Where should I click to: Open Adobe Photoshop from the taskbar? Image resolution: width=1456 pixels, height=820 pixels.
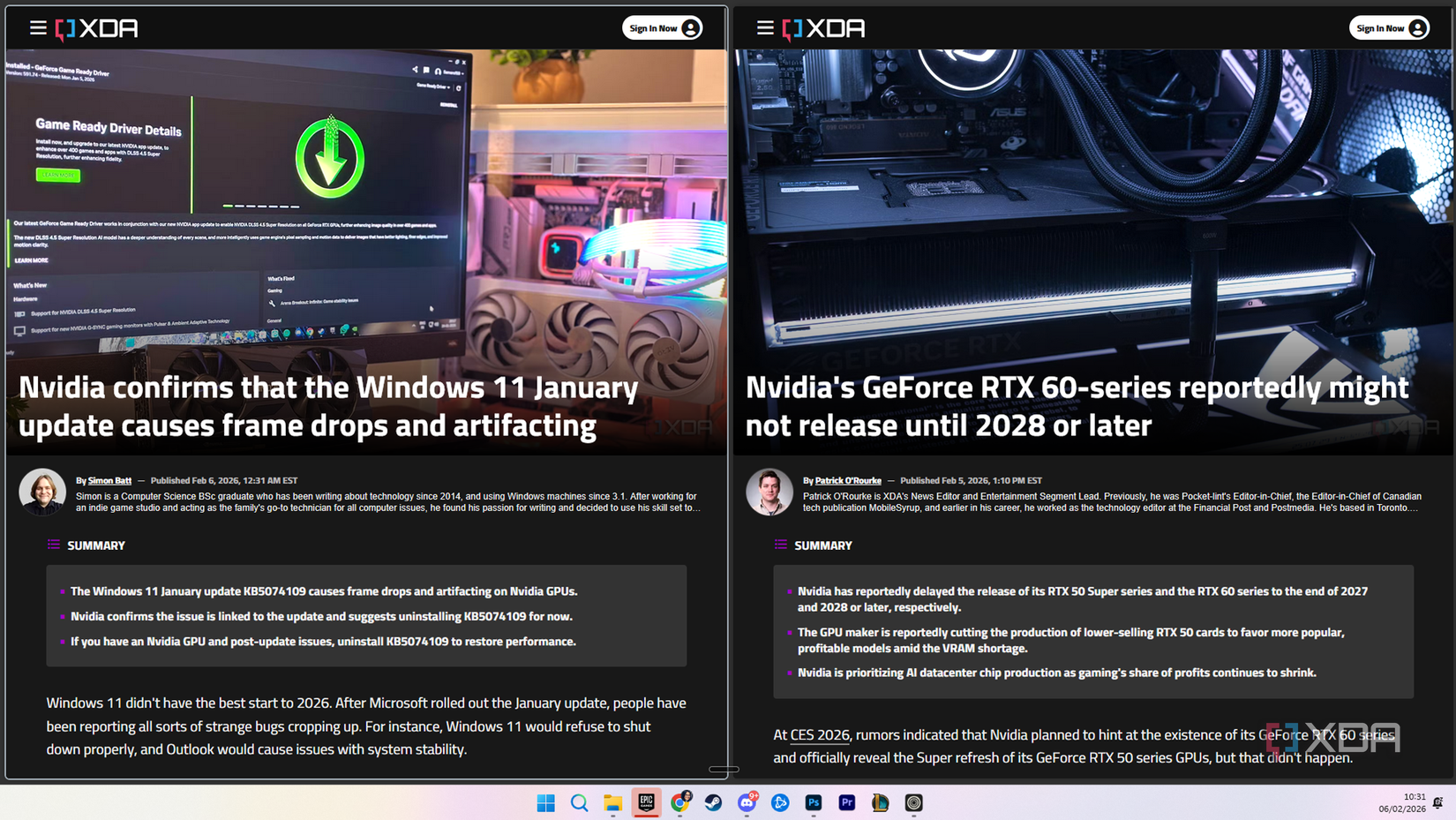(x=814, y=802)
